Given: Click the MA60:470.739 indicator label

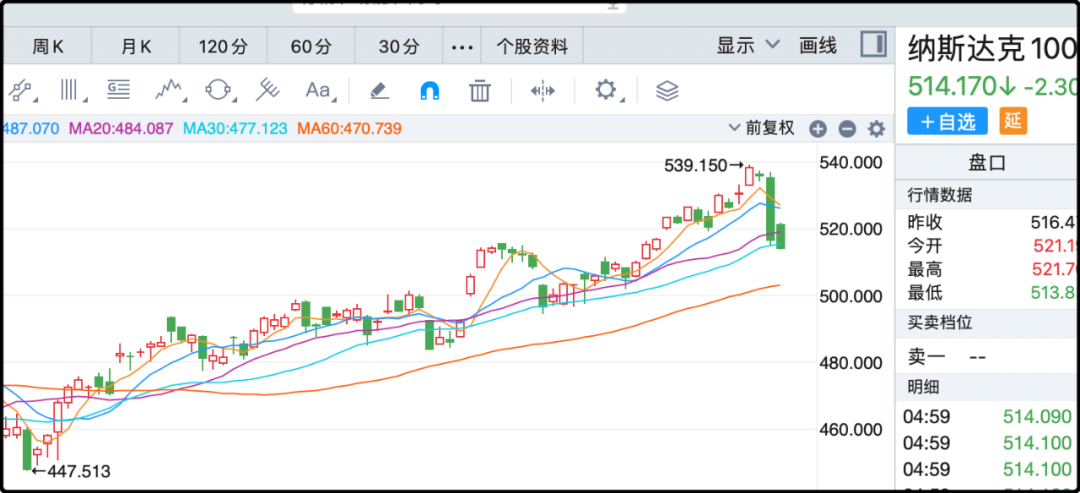Looking at the screenshot, I should pyautogui.click(x=349, y=128).
